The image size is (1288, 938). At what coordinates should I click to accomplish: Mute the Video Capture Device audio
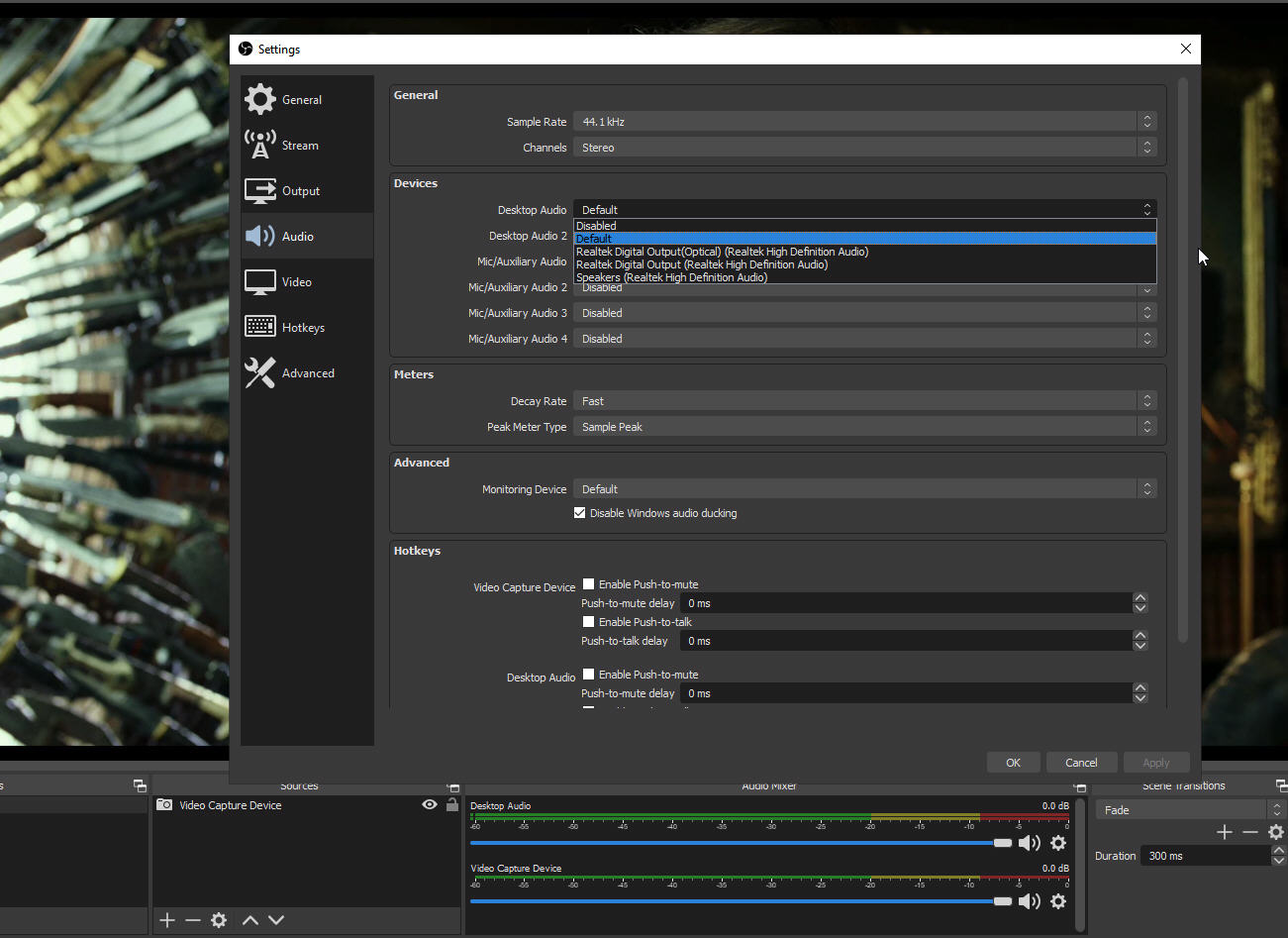[1029, 901]
